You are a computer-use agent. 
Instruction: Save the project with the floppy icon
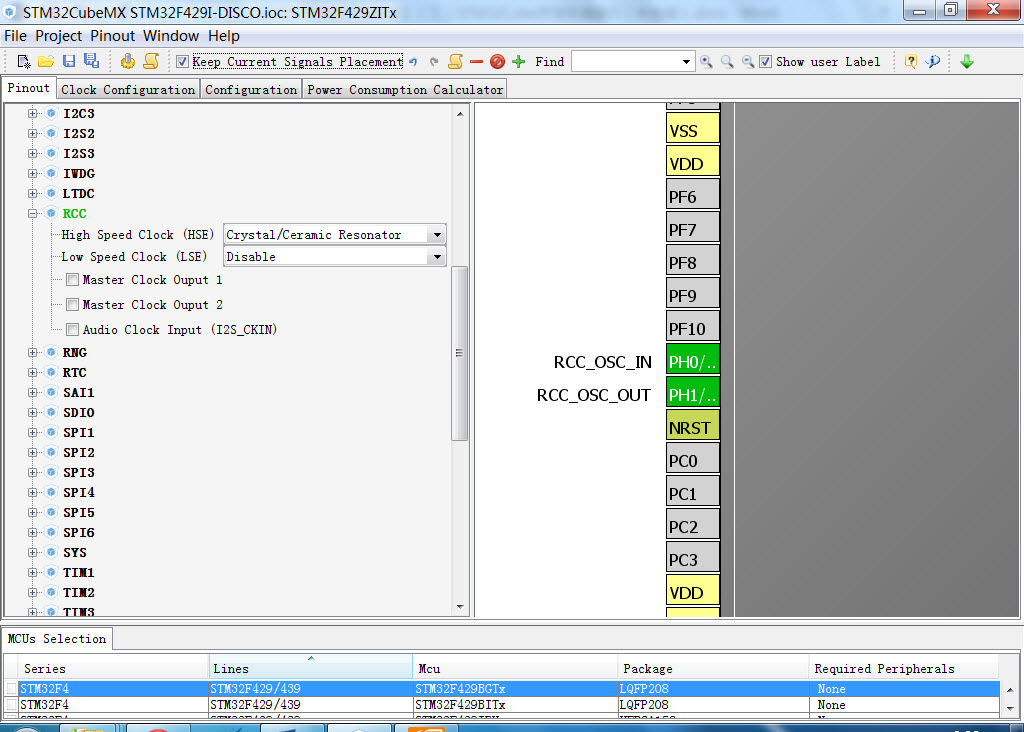click(69, 61)
